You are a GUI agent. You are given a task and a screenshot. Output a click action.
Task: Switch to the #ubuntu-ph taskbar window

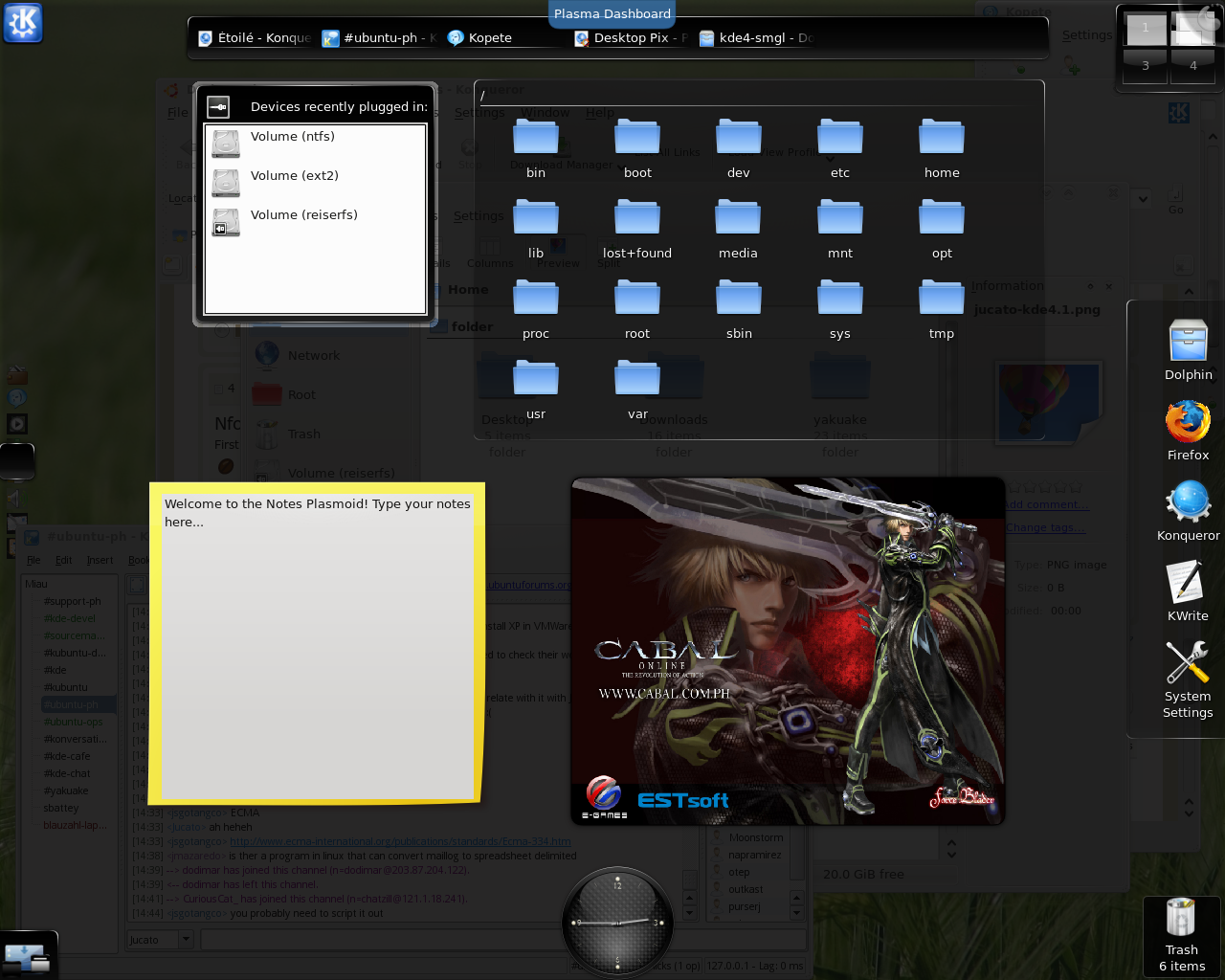(380, 38)
